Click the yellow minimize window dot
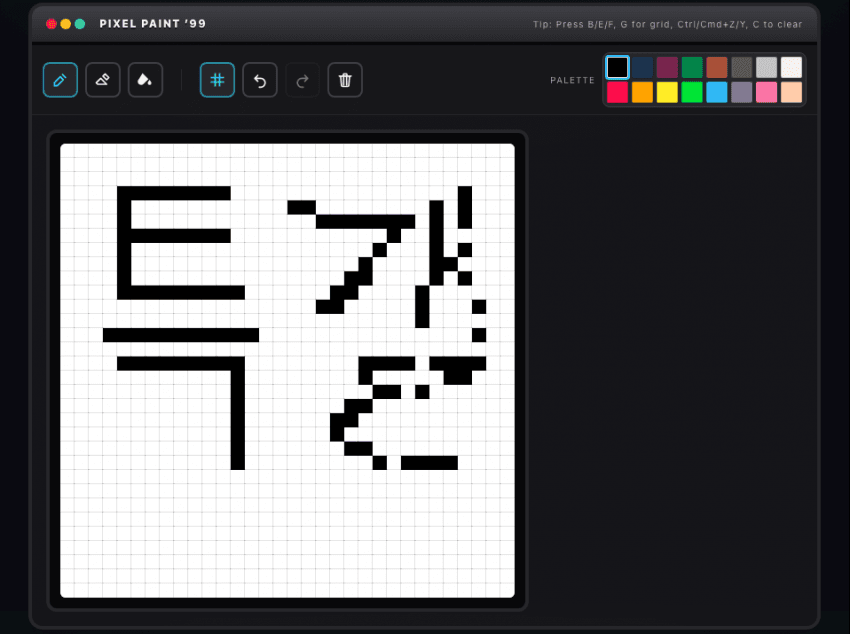Screen dimensions: 850x634 66,24
